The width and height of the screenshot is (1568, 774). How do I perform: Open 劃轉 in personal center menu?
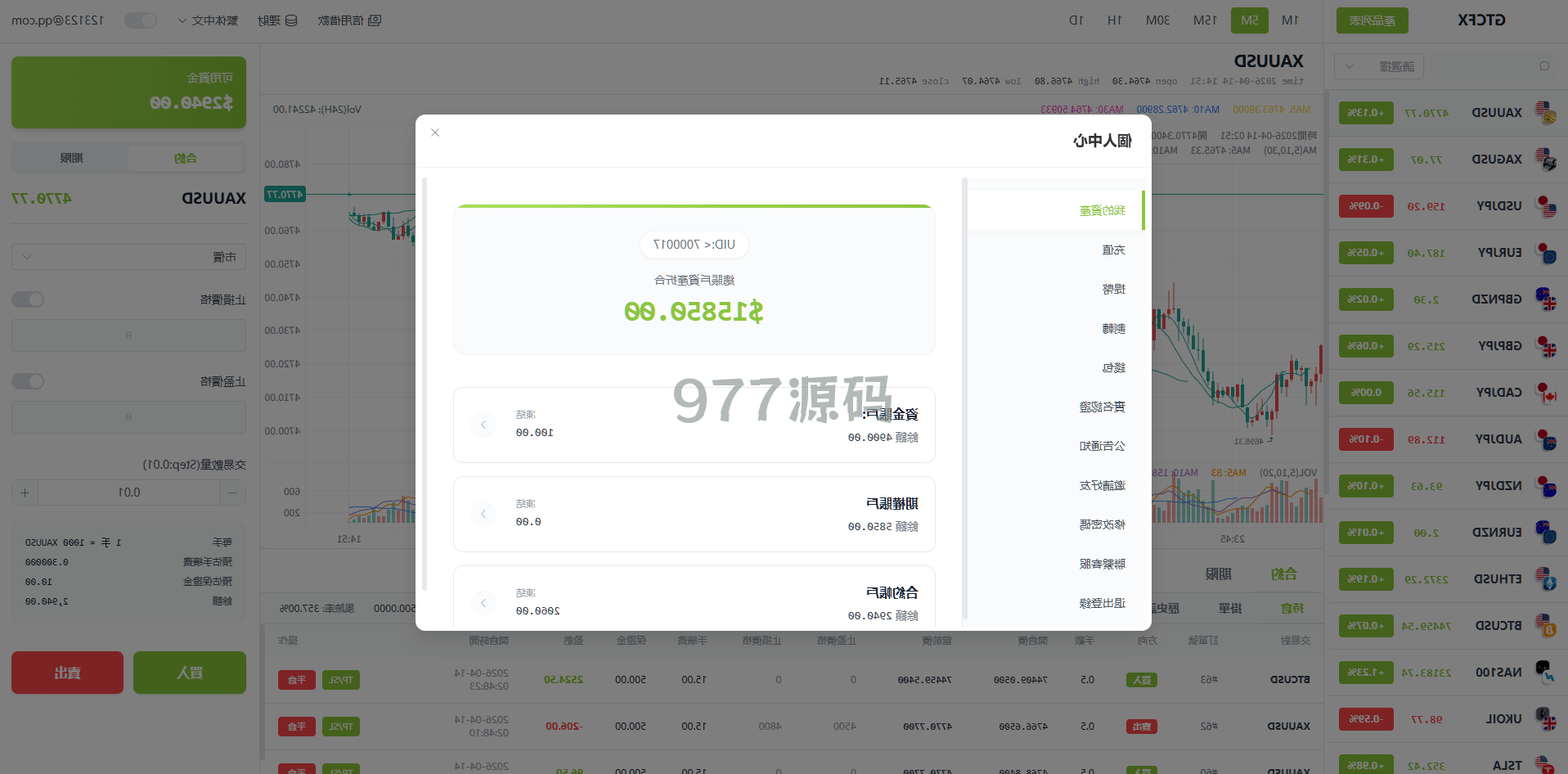pos(1055,328)
